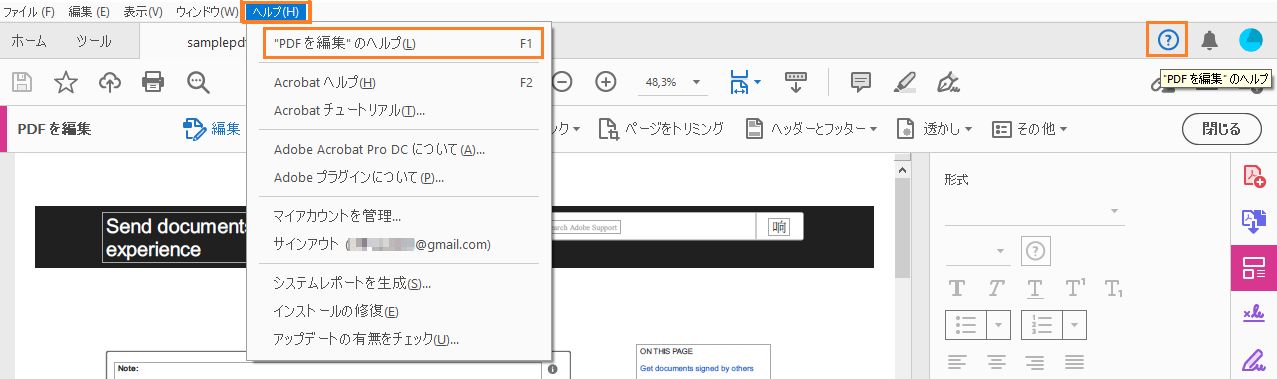Toggle bold text formatting
The image size is (1277, 379).
(957, 289)
